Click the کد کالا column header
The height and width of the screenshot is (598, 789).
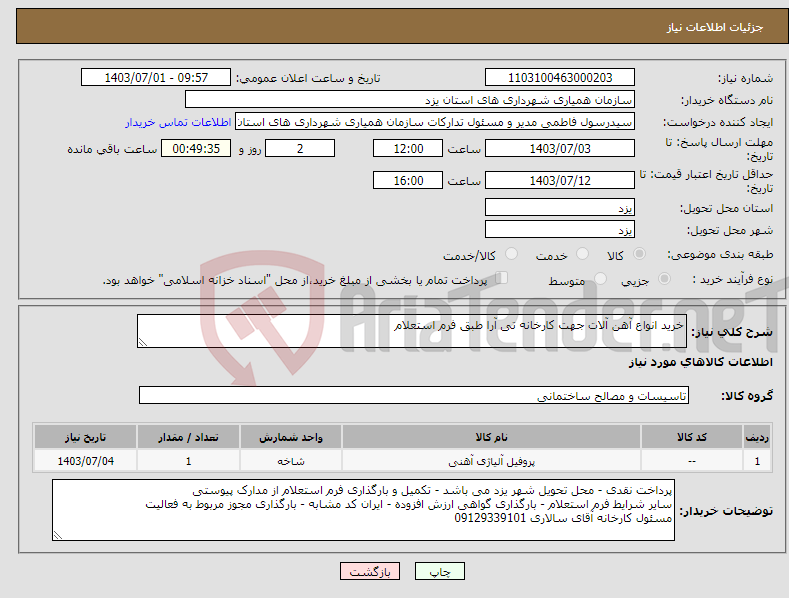click(692, 437)
